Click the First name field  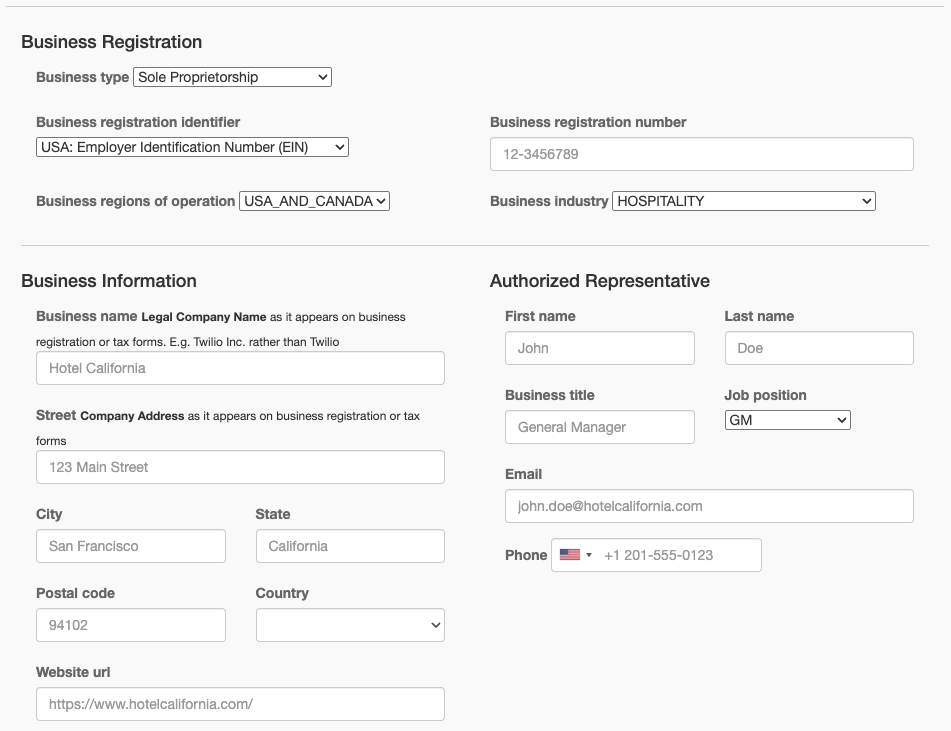(x=599, y=348)
